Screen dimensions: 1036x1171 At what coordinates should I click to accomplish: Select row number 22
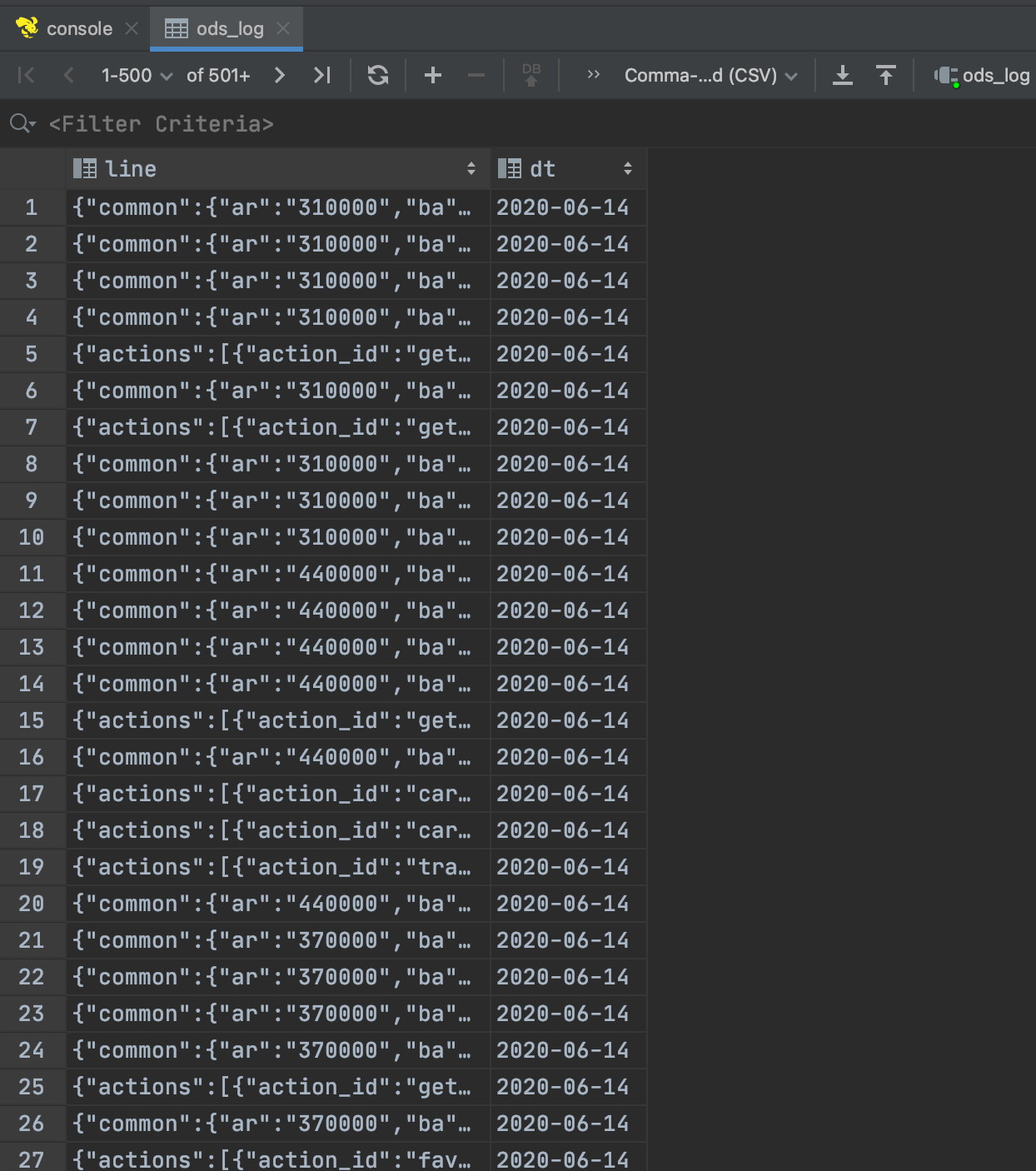[32, 977]
